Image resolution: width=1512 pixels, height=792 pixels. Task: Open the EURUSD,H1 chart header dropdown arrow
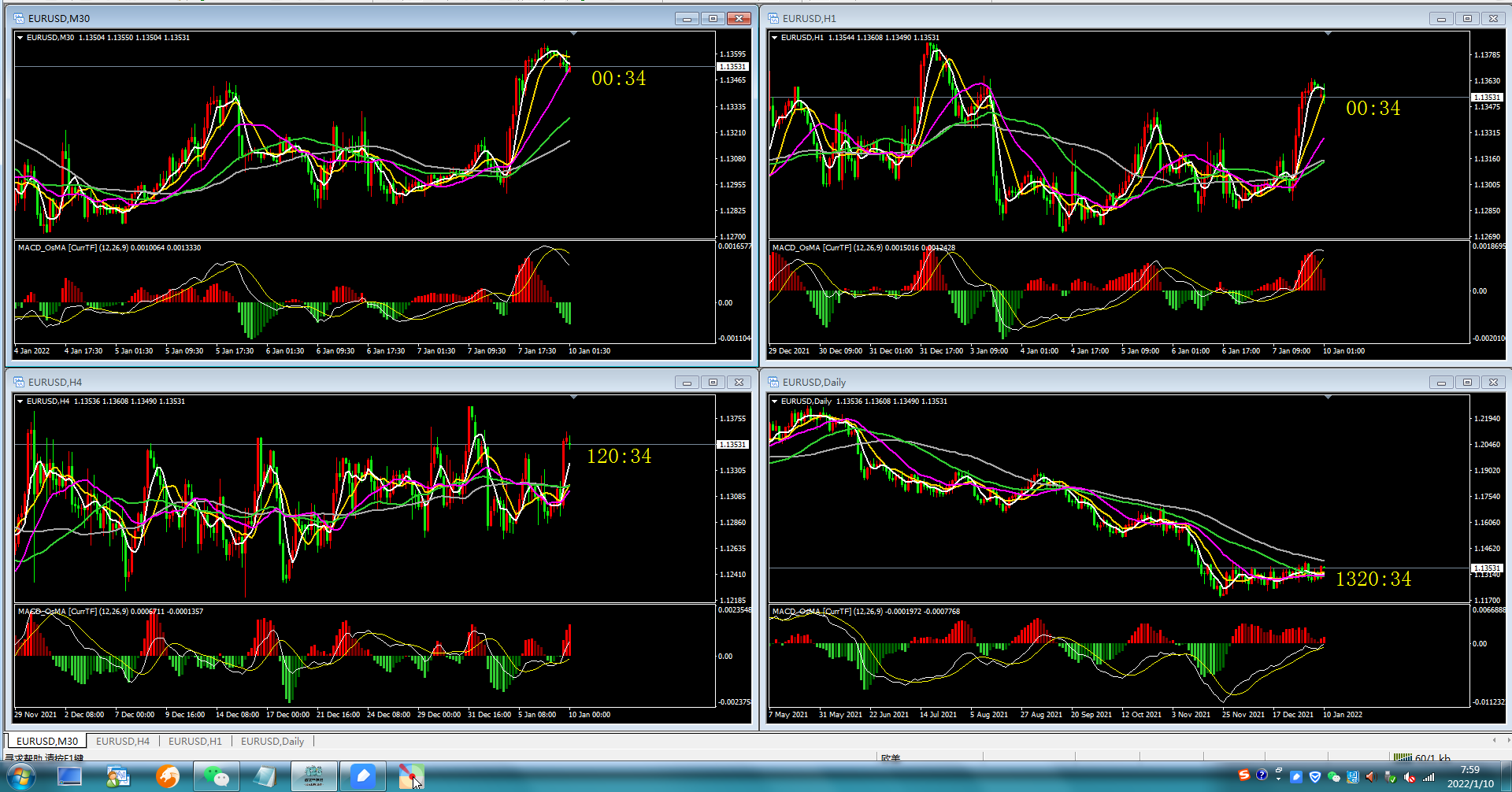click(x=775, y=37)
